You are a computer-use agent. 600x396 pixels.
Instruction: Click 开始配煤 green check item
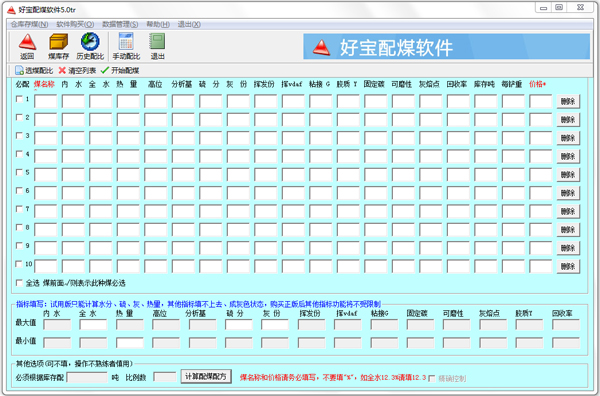point(120,70)
